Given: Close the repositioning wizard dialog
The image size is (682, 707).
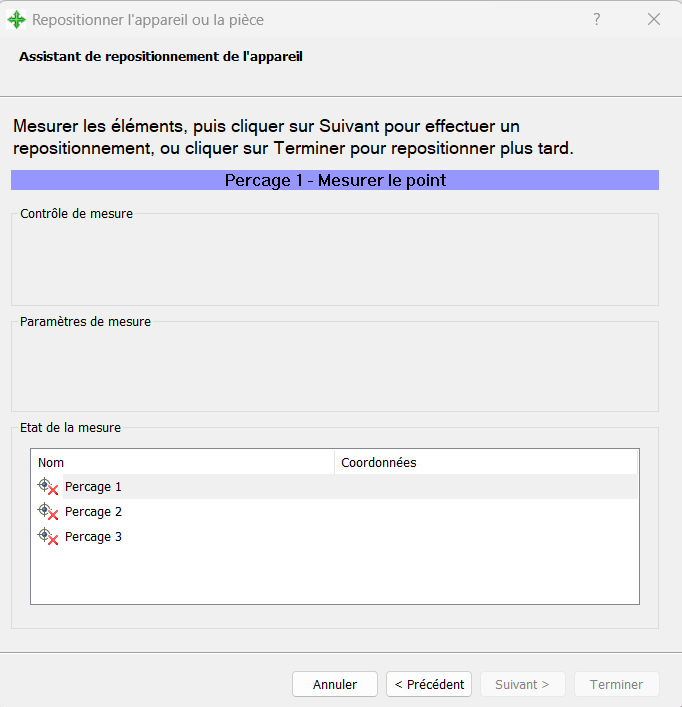Looking at the screenshot, I should [654, 19].
